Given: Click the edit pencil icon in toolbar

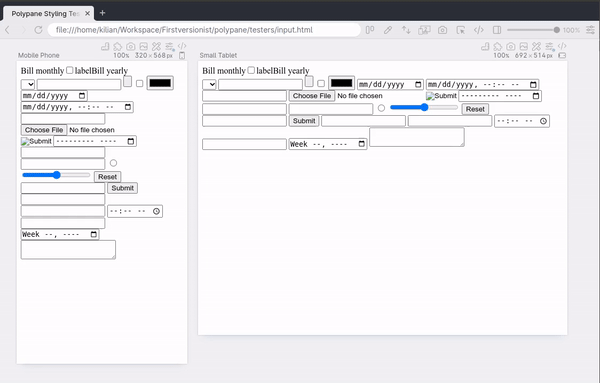Looking at the screenshot, I should pos(388,30).
